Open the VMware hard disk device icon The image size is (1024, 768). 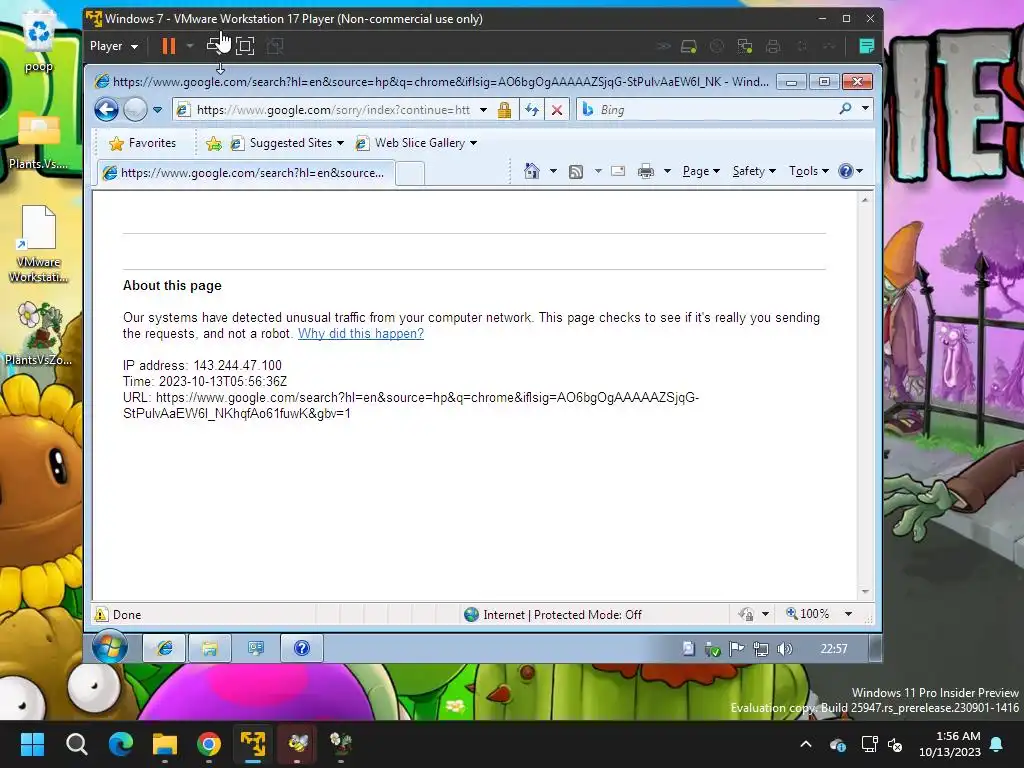(x=688, y=46)
